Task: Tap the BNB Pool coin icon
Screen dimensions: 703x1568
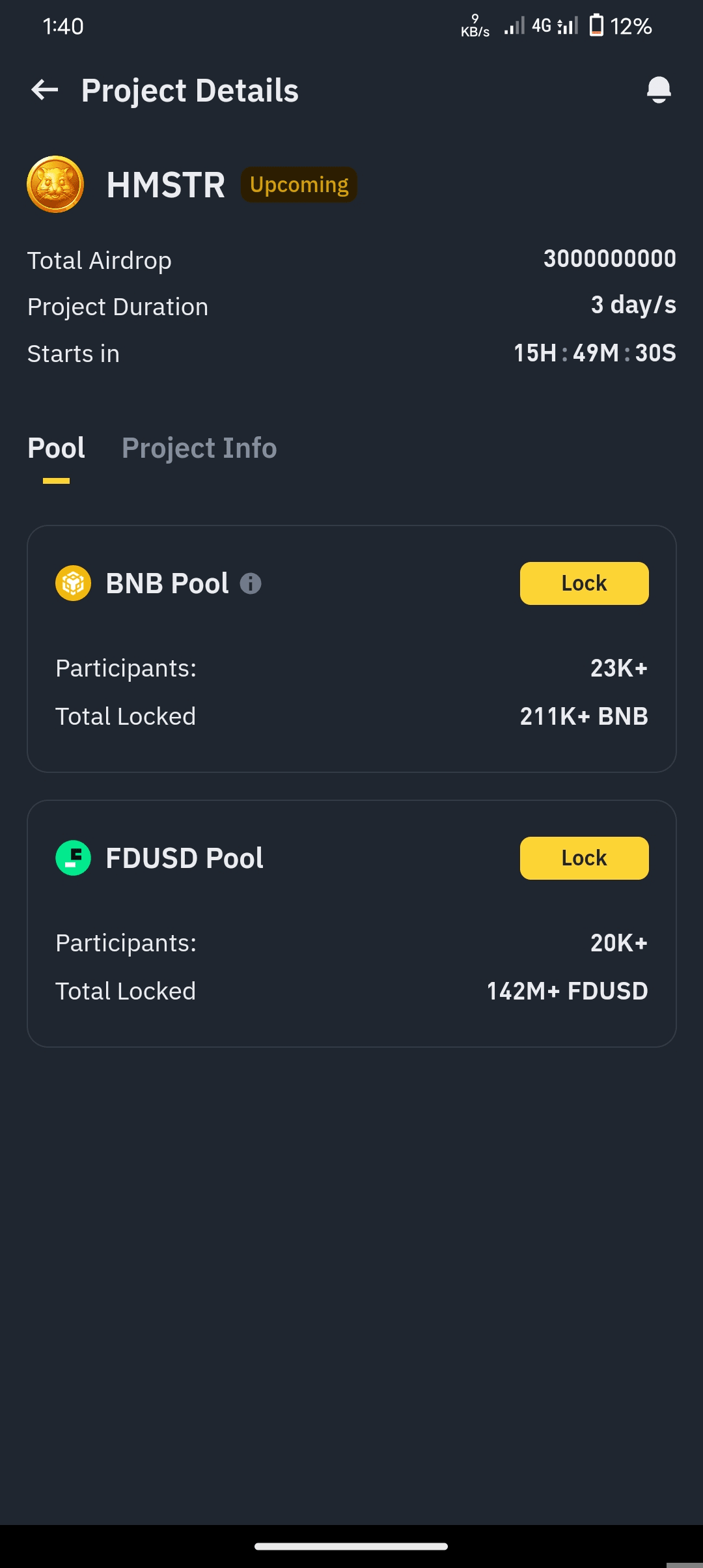Action: coord(73,583)
